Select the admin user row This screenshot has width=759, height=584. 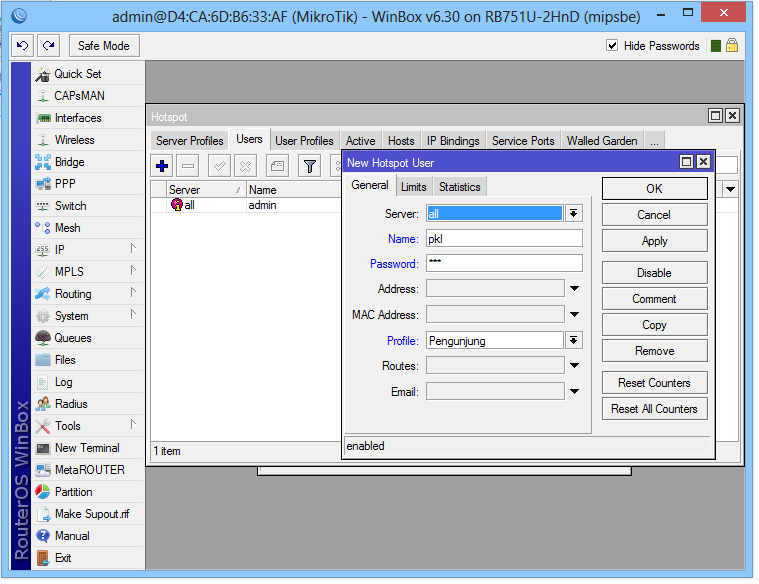pyautogui.click(x=246, y=205)
